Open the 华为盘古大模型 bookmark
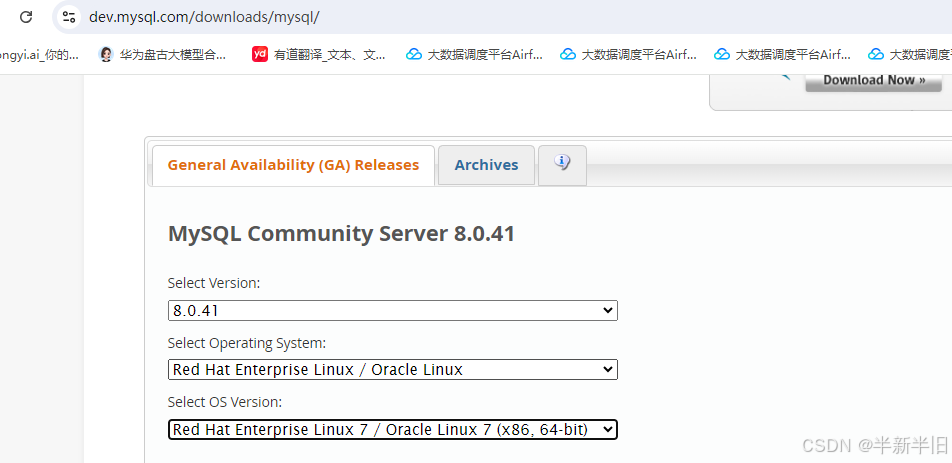The width and height of the screenshot is (952, 463). tap(162, 55)
